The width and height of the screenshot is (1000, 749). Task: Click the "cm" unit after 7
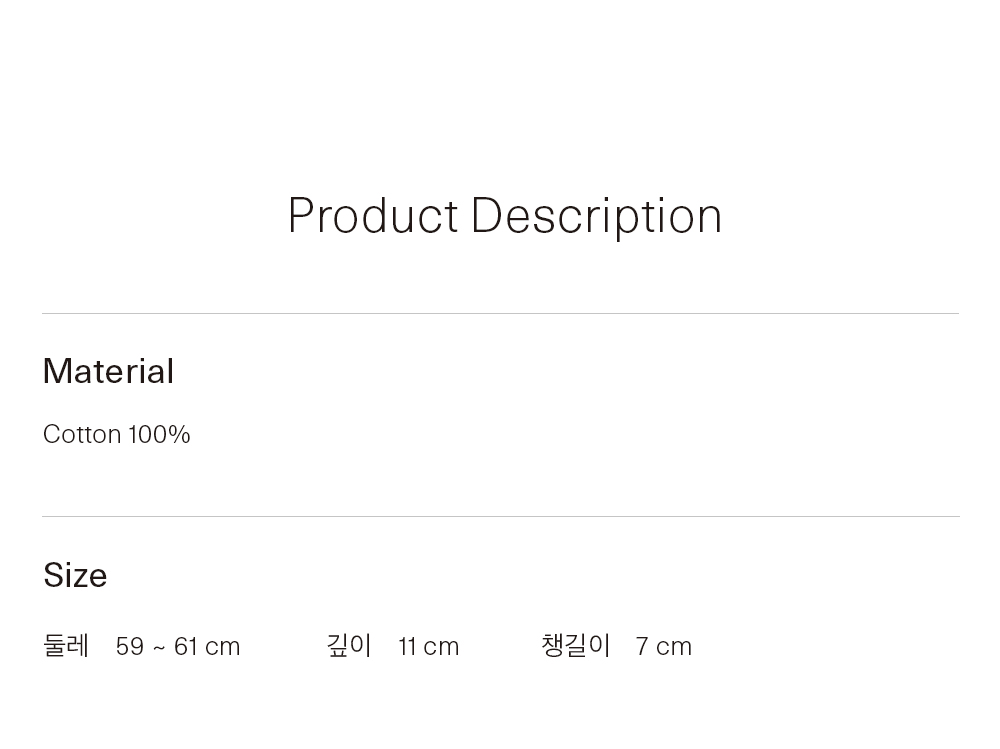[x=674, y=646]
